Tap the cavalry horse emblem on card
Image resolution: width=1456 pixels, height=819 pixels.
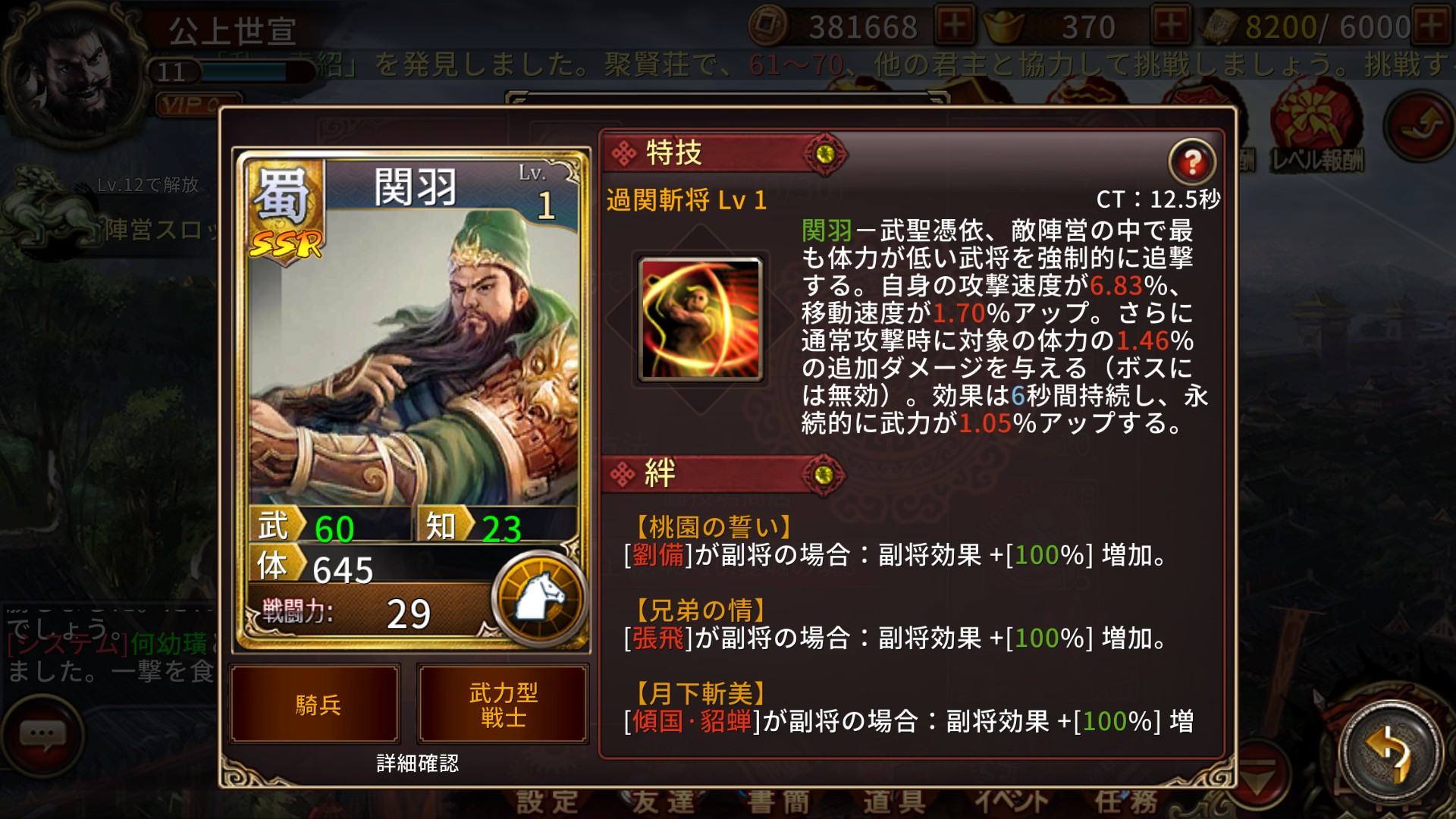coord(540,599)
